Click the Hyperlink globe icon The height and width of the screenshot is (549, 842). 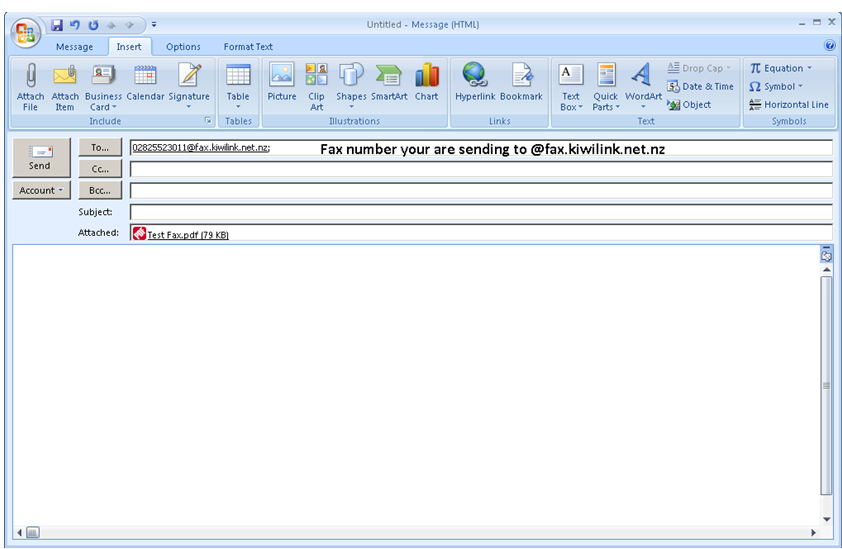point(474,76)
